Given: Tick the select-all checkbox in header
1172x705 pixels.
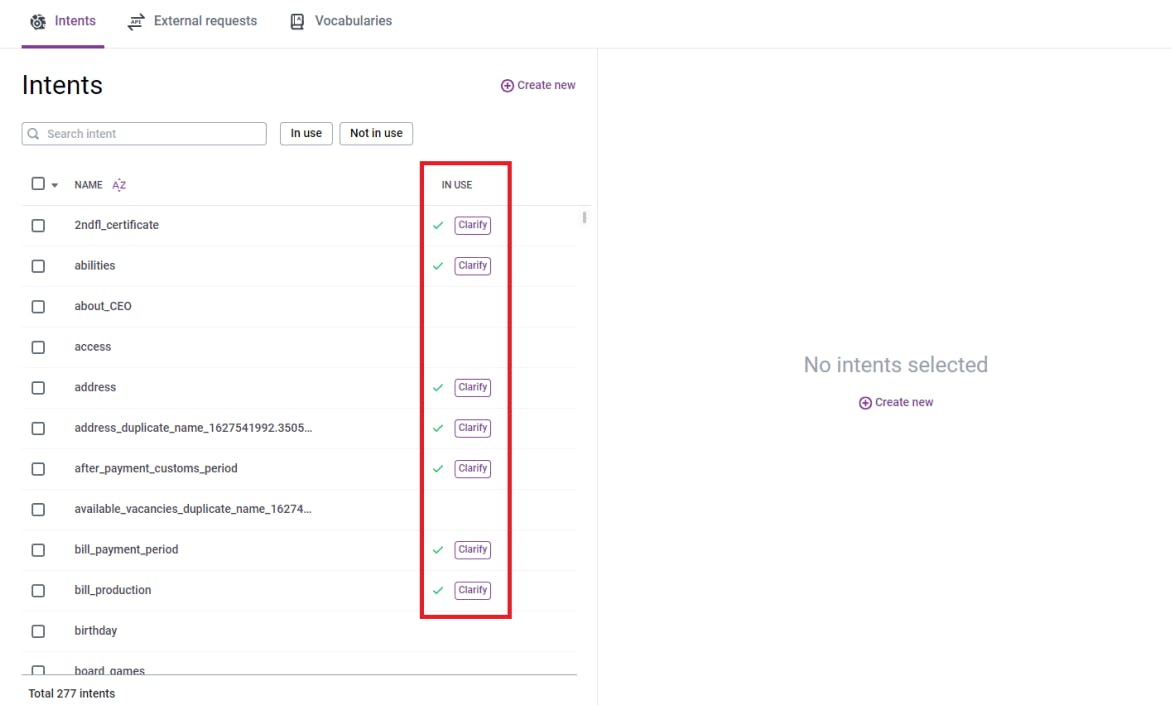Looking at the screenshot, I should [x=38, y=184].
